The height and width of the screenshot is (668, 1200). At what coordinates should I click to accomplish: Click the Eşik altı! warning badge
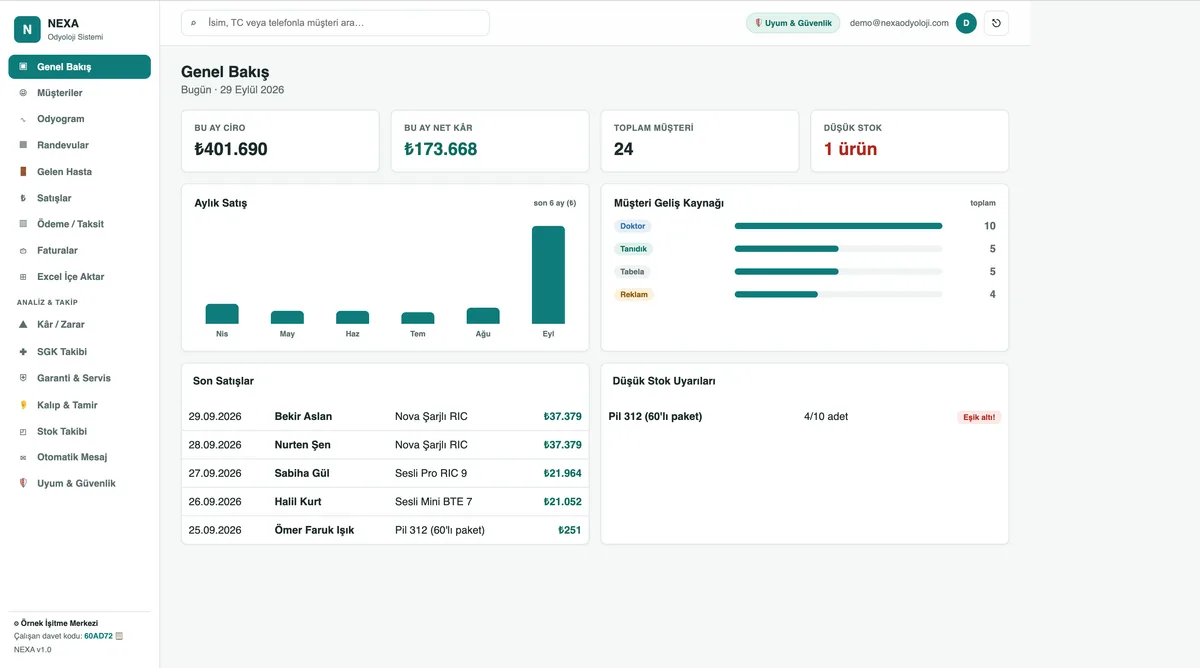point(979,417)
